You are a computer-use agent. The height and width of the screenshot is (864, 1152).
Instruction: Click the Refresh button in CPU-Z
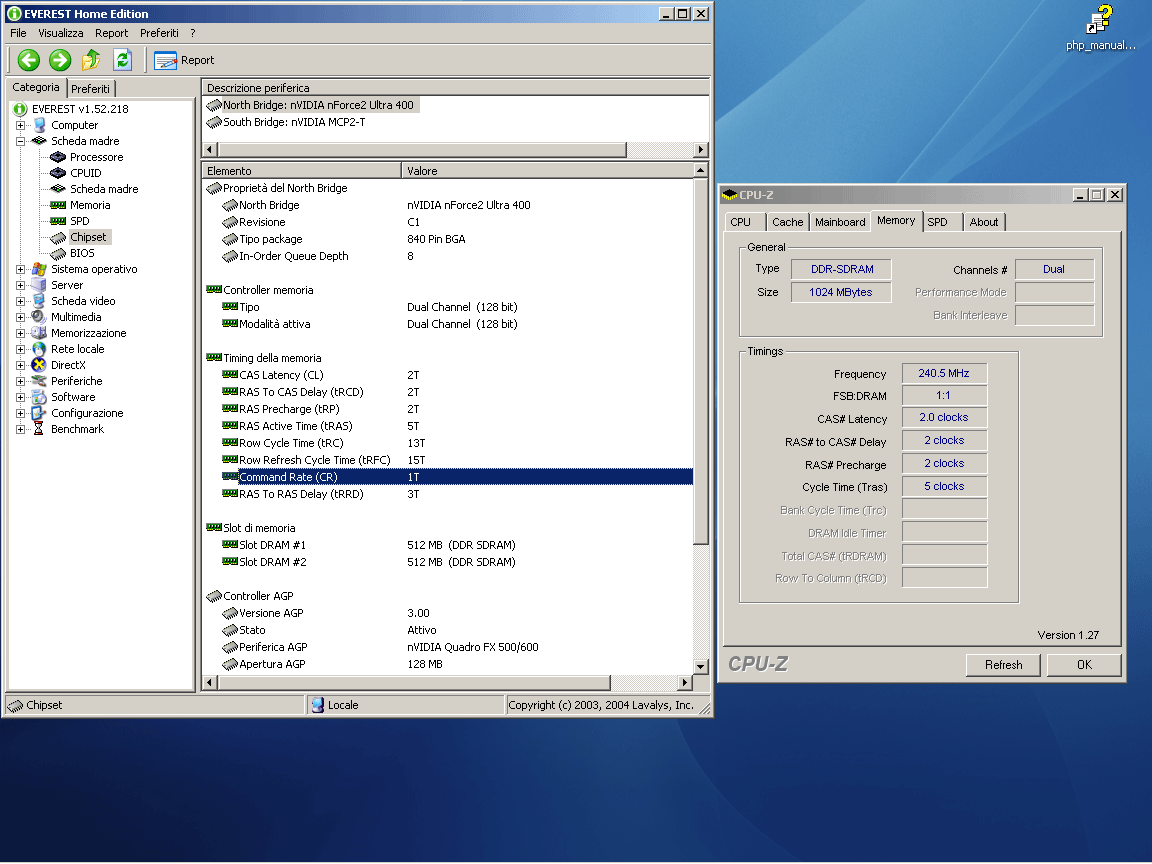[1004, 665]
